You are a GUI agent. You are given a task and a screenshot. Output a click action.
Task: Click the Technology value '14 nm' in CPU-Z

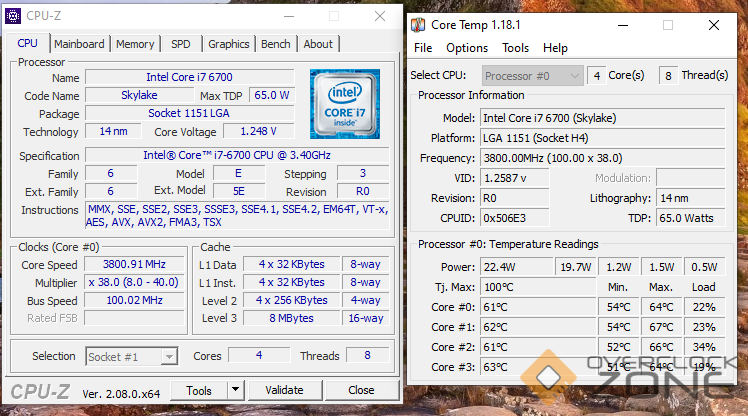point(113,131)
